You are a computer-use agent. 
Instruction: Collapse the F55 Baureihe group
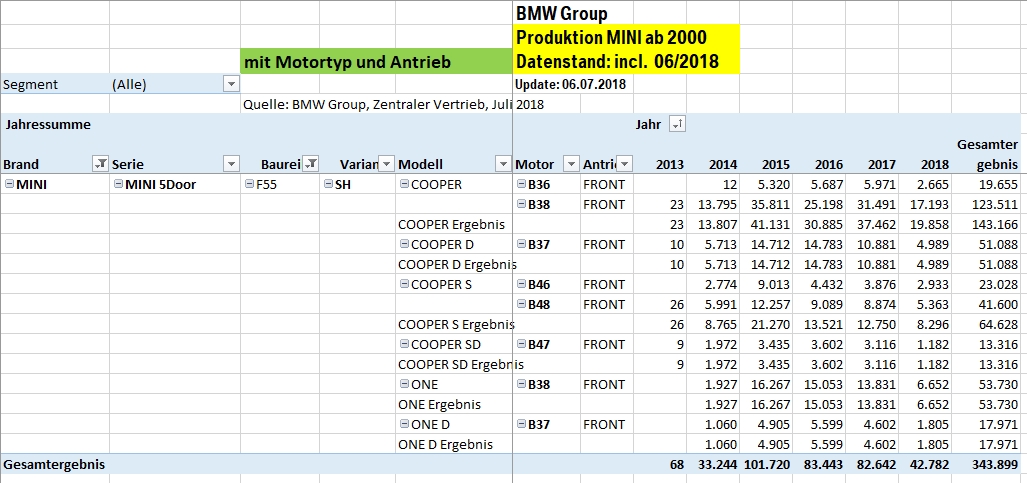[x=249, y=184]
